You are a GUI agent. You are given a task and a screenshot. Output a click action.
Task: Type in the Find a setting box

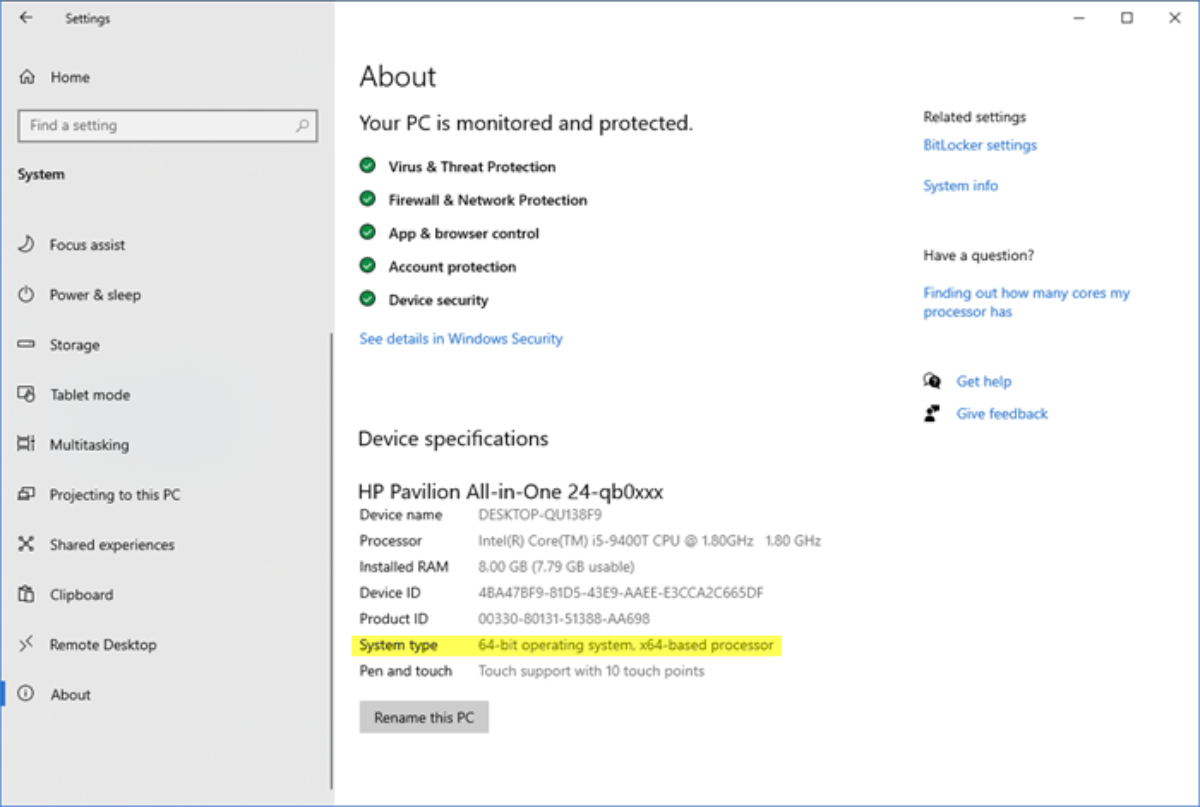[x=155, y=126]
